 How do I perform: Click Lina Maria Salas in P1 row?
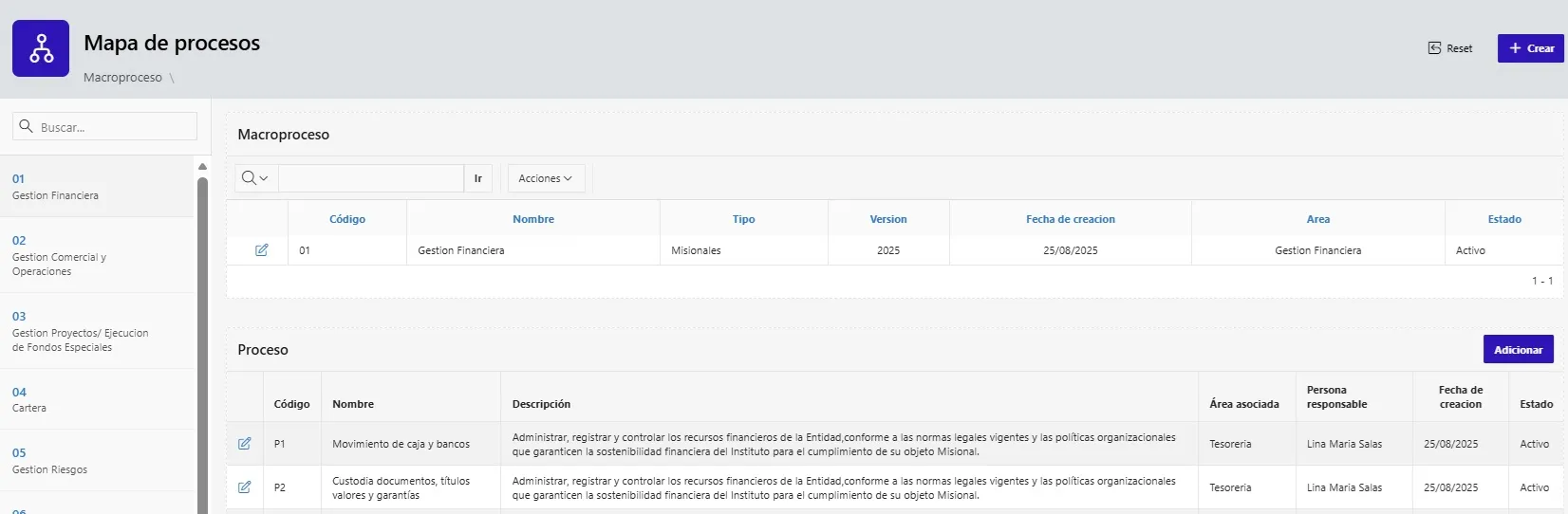[x=1344, y=444]
